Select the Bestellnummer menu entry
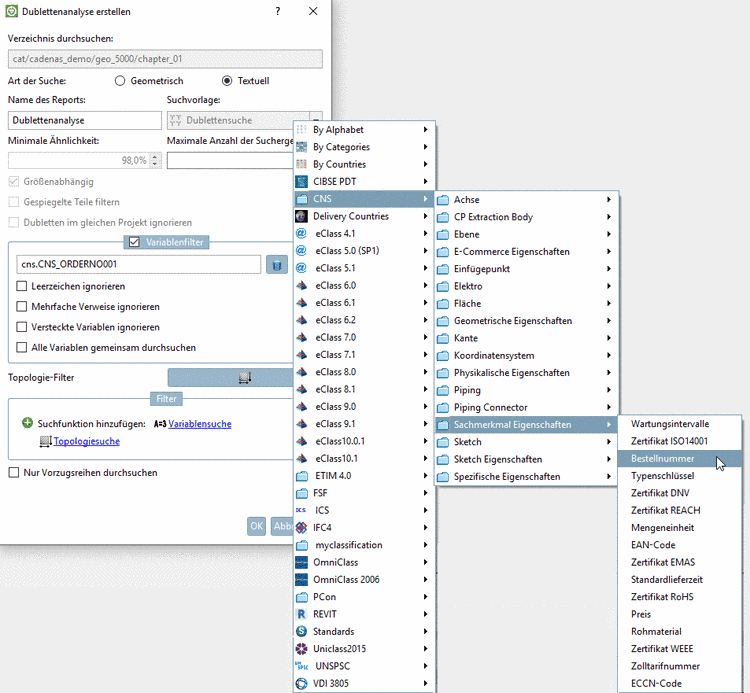Image resolution: width=750 pixels, height=693 pixels. pos(680,459)
